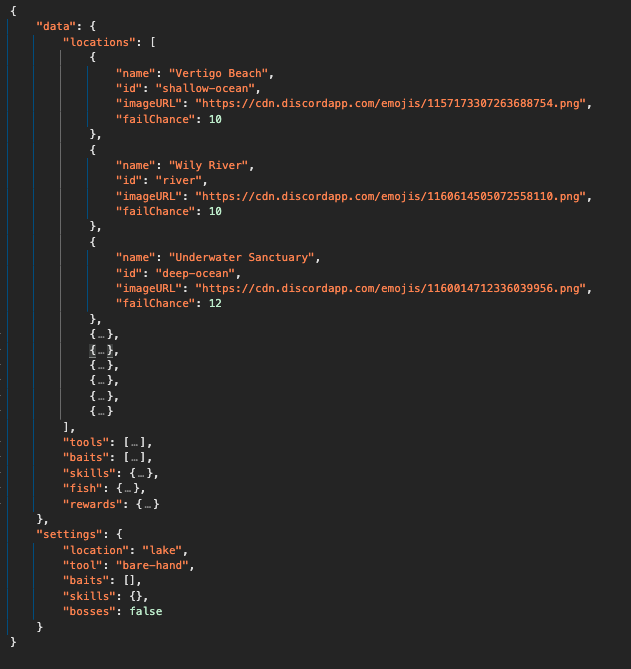
Task: Expand the collapsed "tools" array
Action: (137, 441)
